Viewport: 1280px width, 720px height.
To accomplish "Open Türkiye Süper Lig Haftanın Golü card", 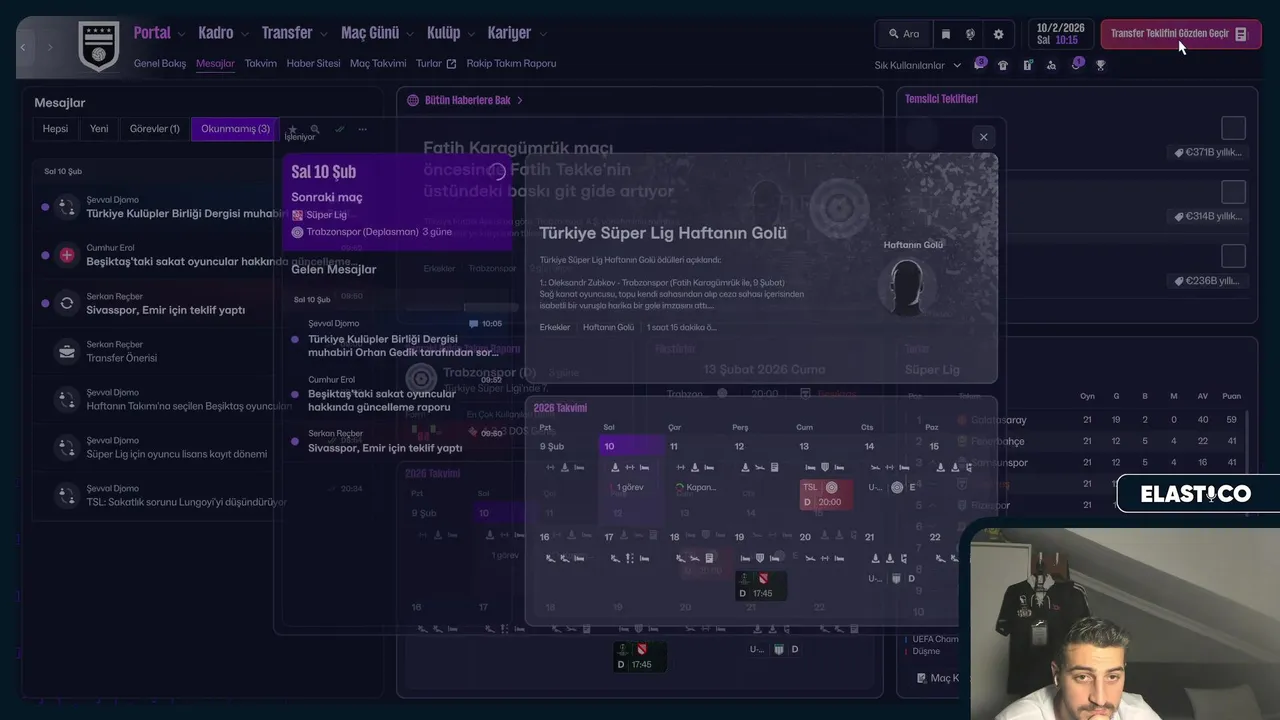I will tap(761, 268).
